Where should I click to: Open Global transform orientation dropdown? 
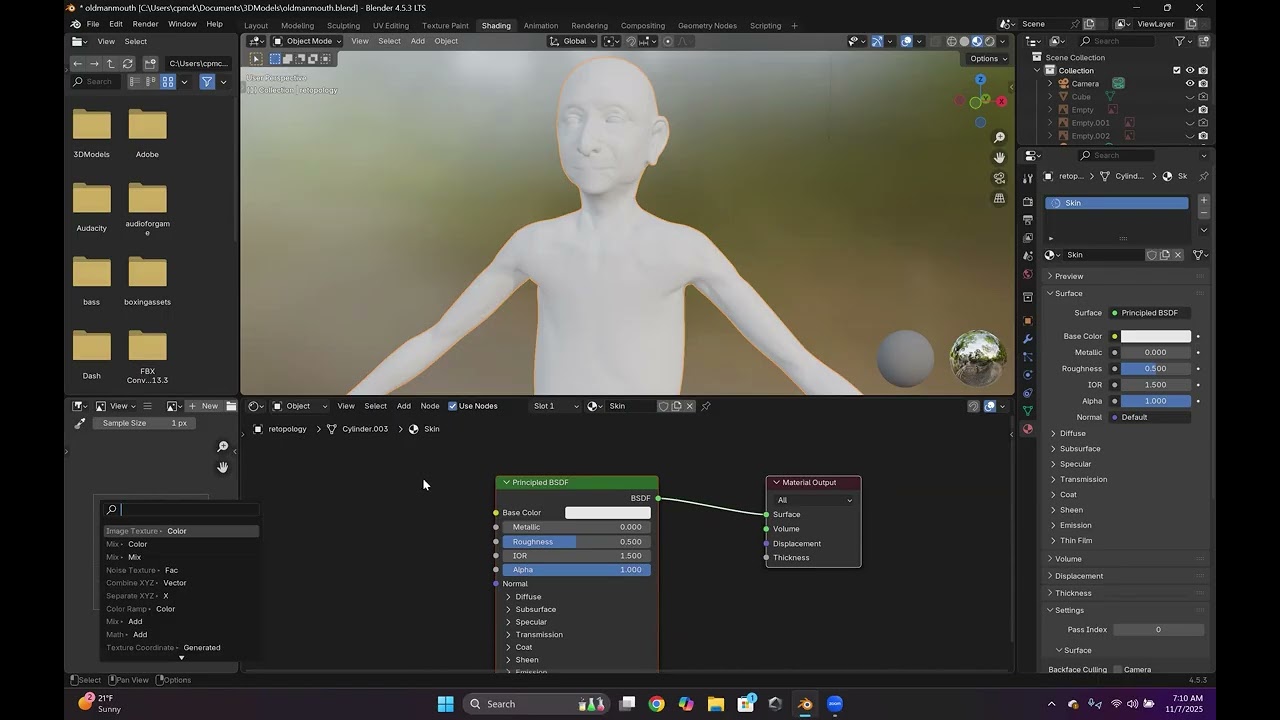coord(573,41)
